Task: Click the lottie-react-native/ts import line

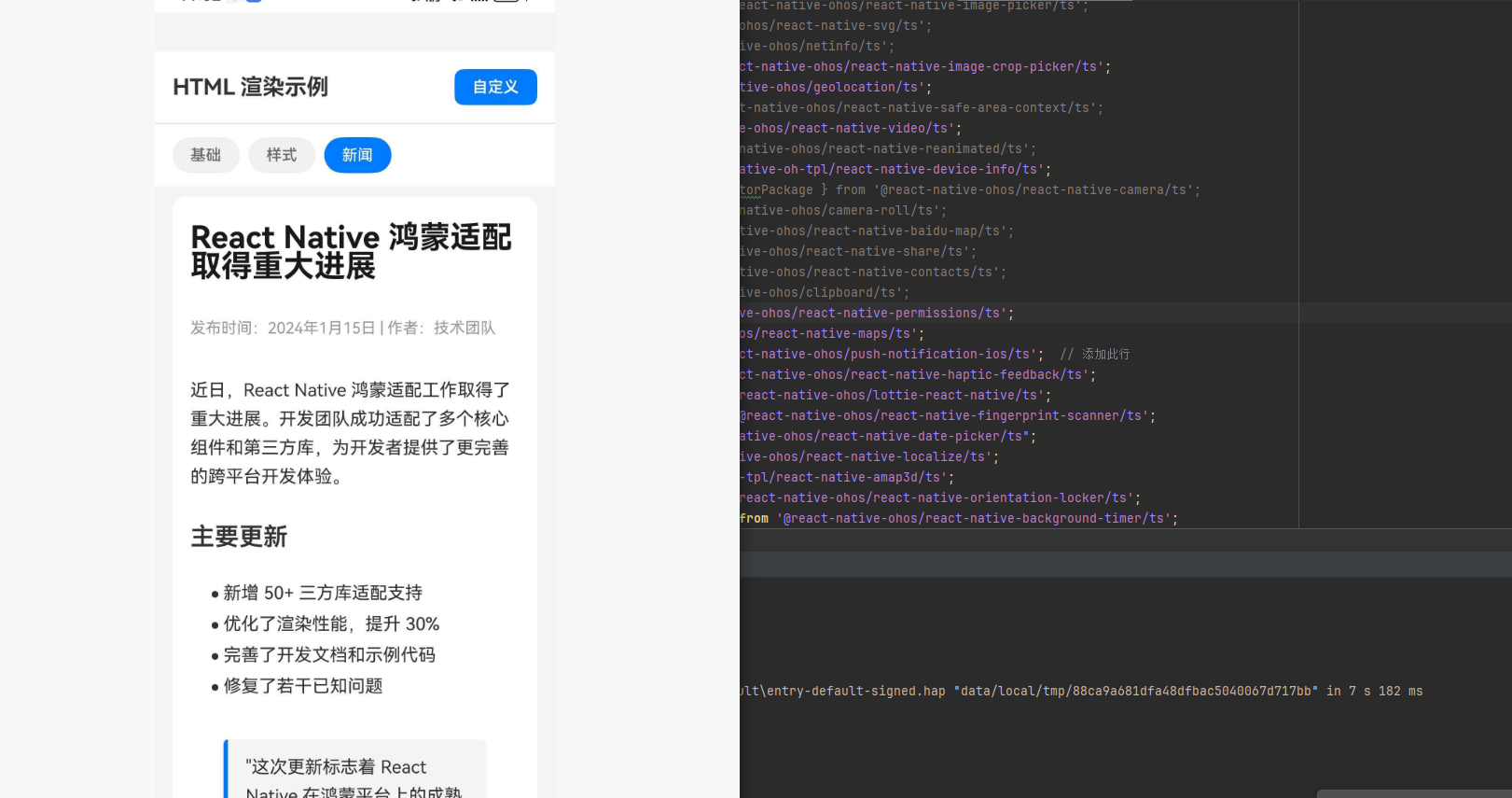Action: pos(895,395)
